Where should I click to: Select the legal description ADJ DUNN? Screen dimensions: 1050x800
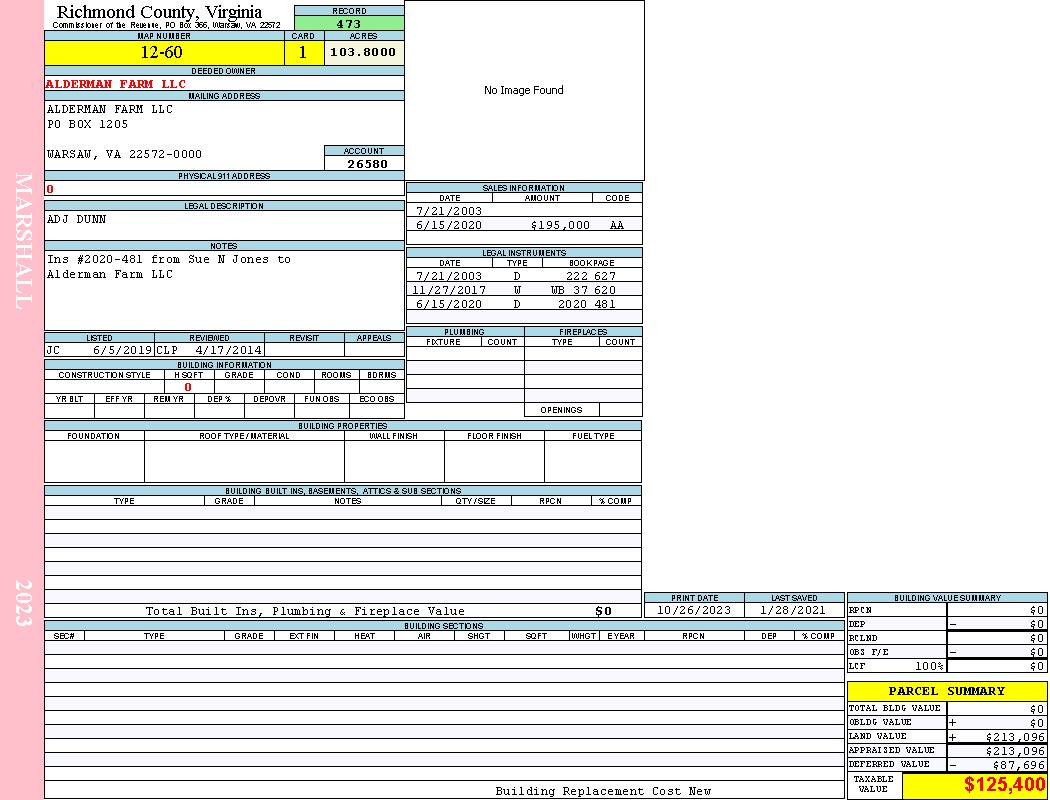pos(77,219)
